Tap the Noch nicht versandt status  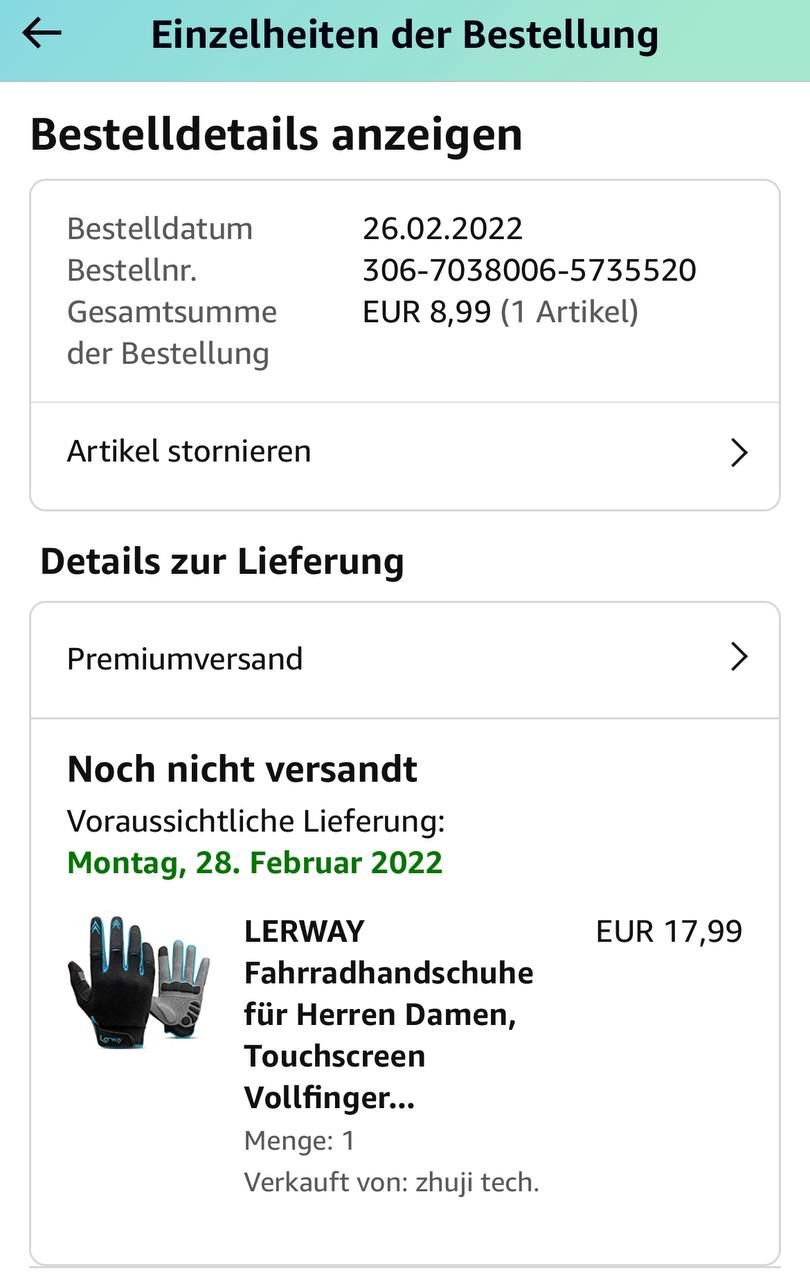(242, 769)
